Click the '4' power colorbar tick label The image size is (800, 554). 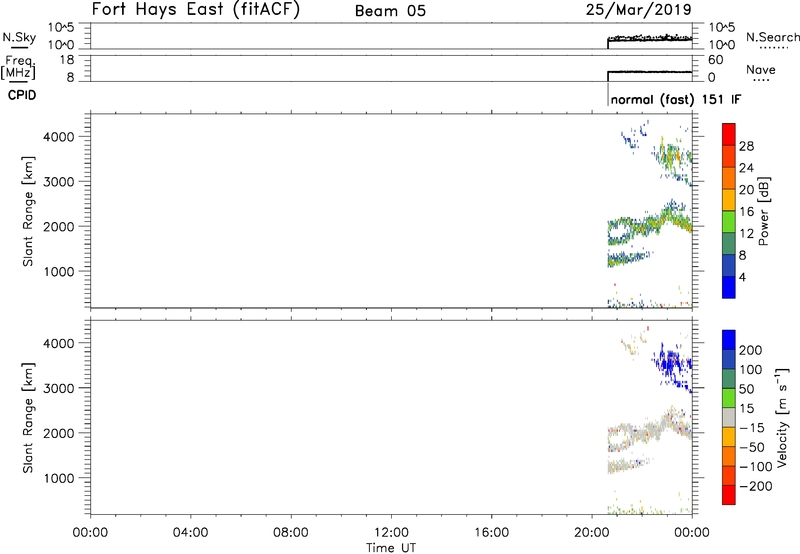pyautogui.click(x=743, y=277)
